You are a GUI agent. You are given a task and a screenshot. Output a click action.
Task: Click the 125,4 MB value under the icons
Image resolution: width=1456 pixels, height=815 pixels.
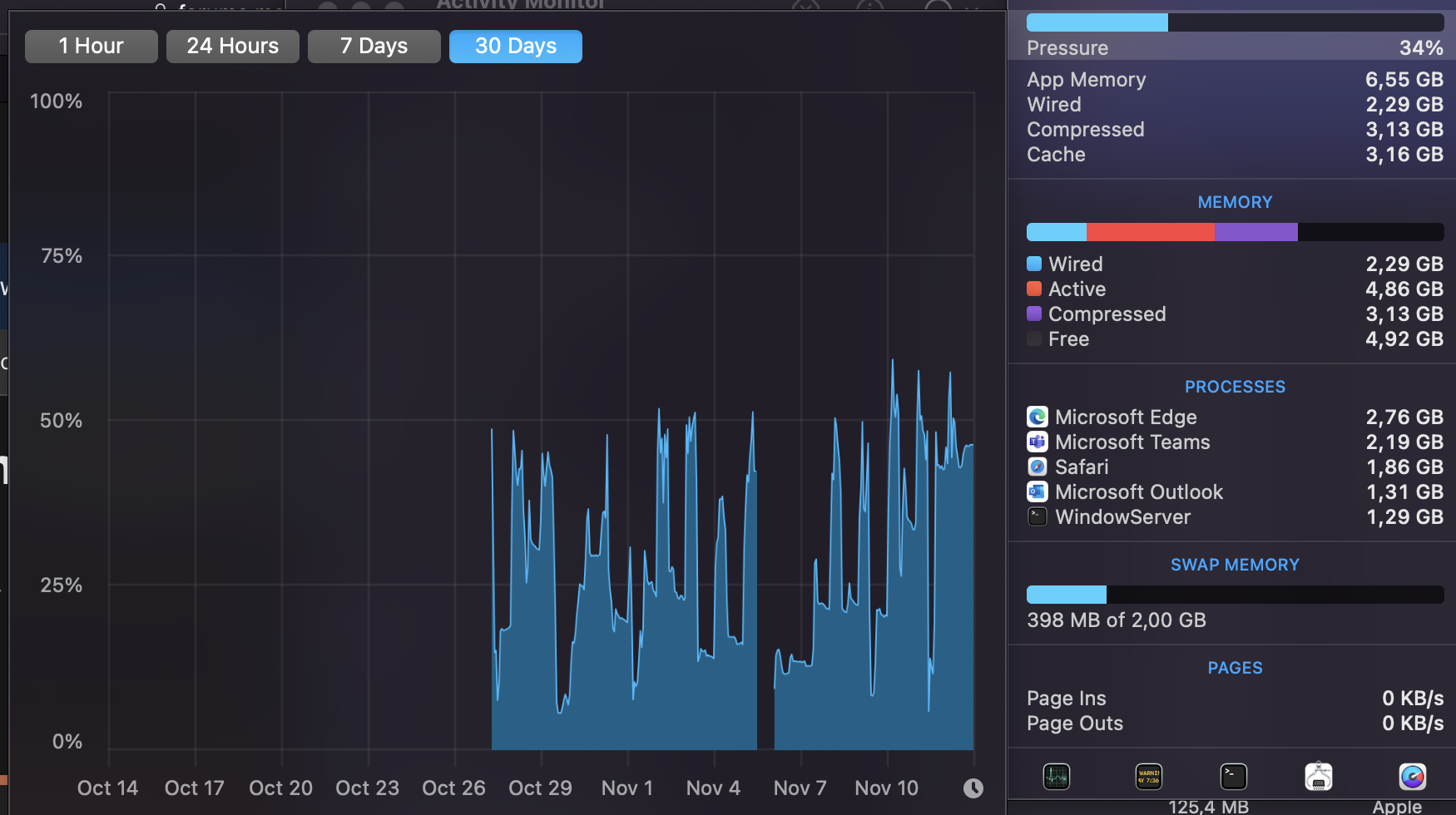1208,806
